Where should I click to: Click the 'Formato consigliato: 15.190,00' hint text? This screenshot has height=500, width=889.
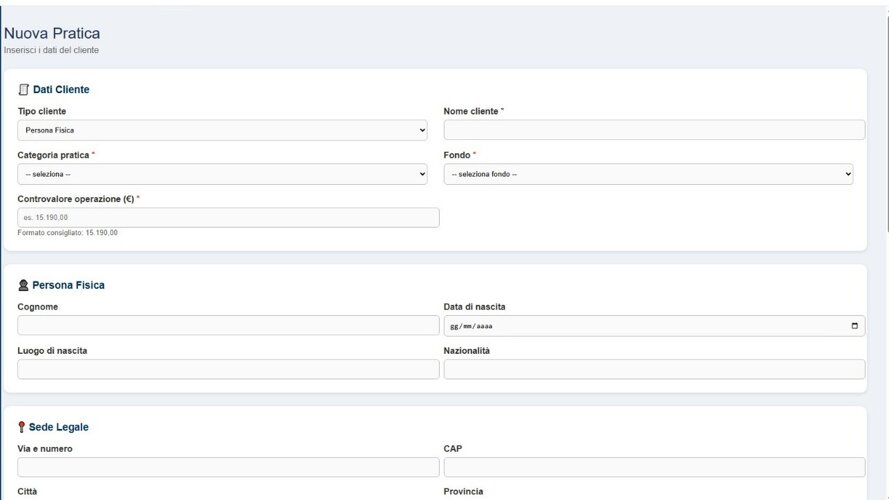(x=67, y=233)
